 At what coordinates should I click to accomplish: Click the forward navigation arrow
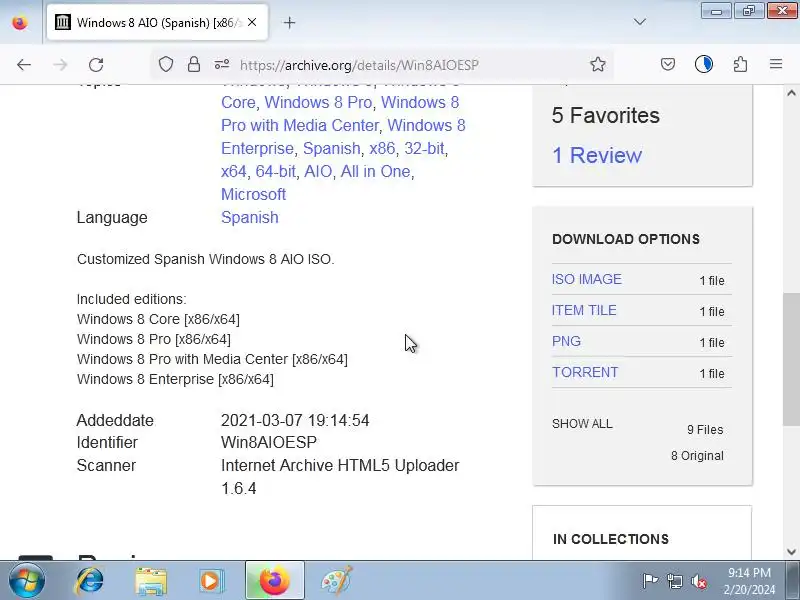coord(60,65)
